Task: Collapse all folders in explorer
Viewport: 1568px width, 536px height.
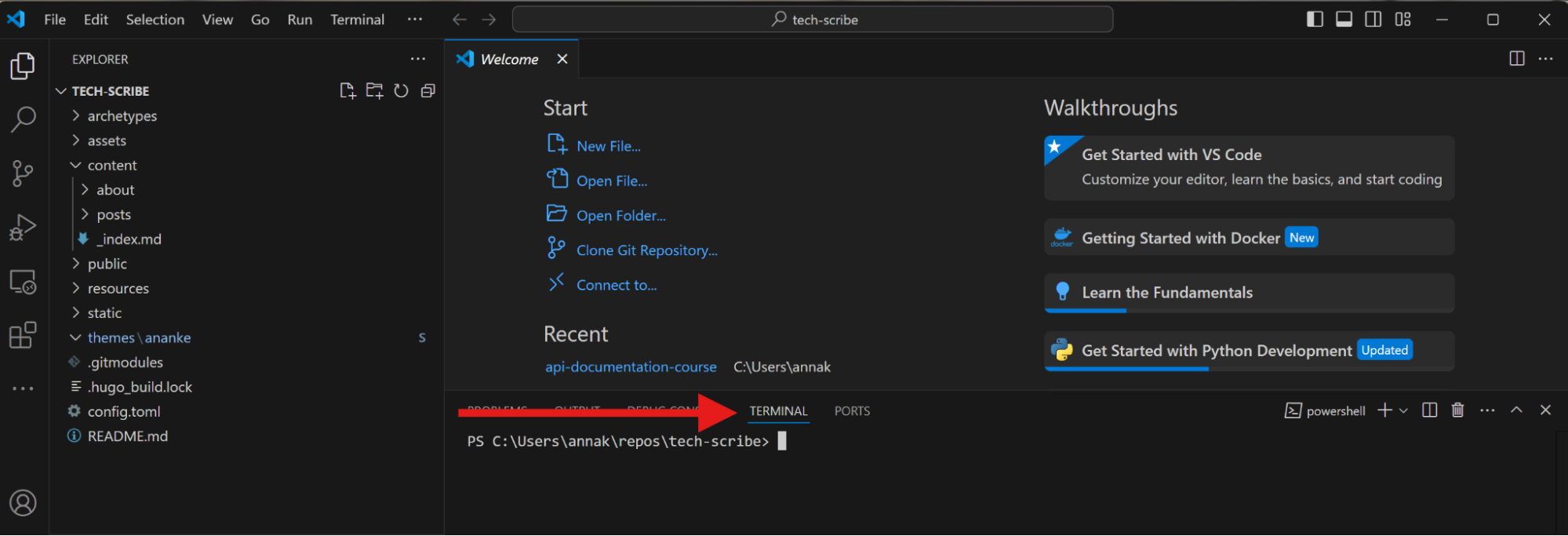Action: [x=427, y=91]
